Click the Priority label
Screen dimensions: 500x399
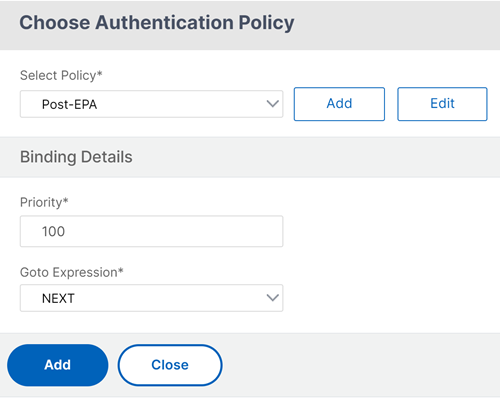[44, 202]
